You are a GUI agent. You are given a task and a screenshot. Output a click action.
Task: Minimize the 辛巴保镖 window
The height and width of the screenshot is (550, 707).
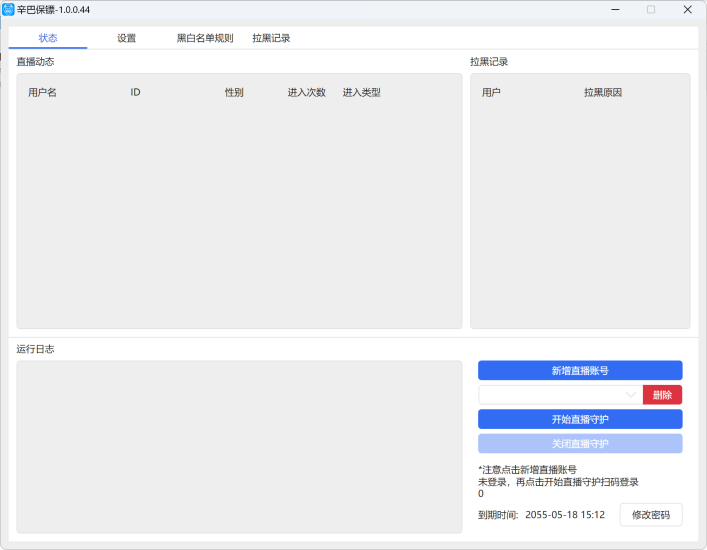click(x=615, y=9)
